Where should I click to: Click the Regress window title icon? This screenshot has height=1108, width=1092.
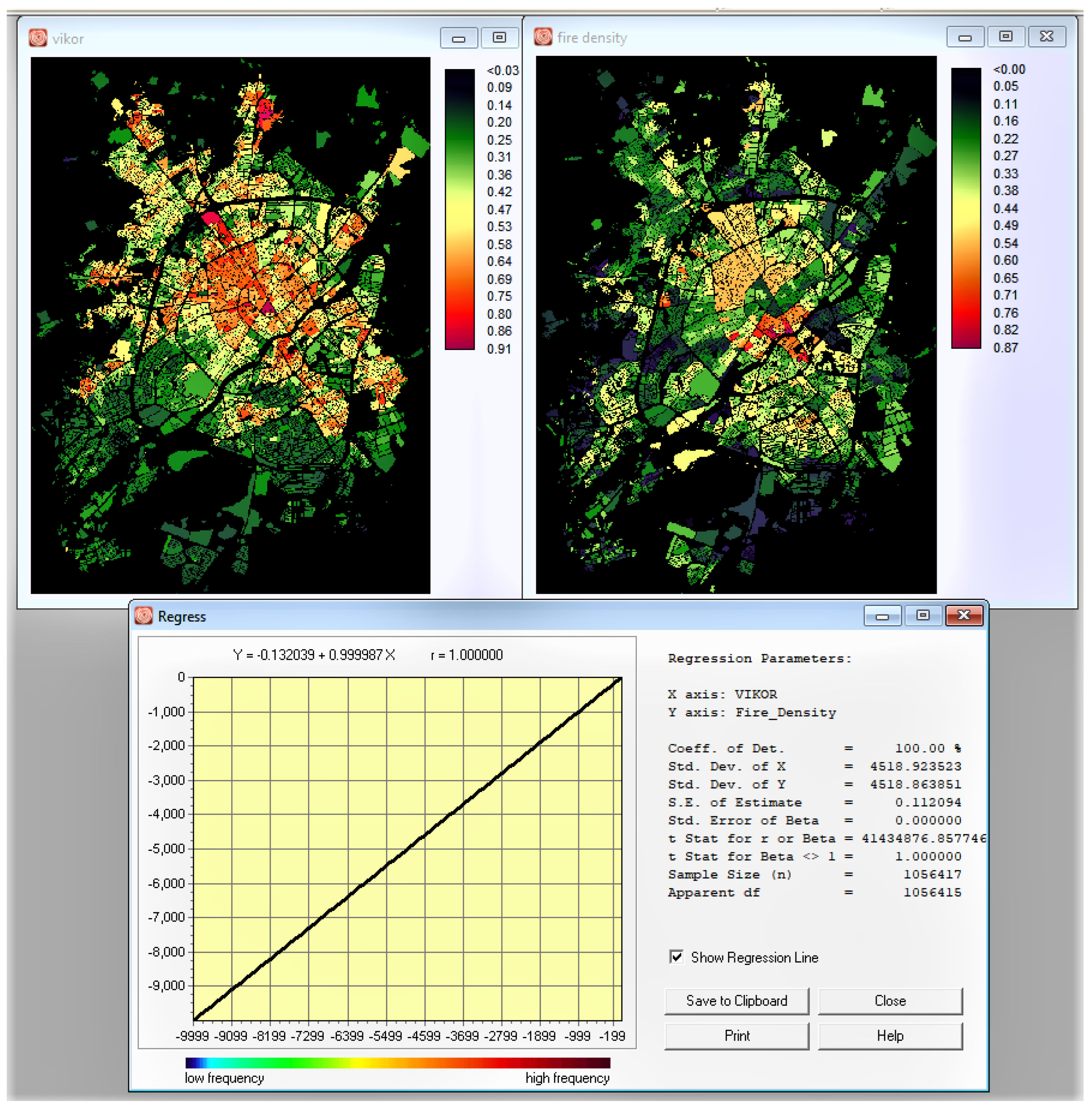click(x=143, y=616)
